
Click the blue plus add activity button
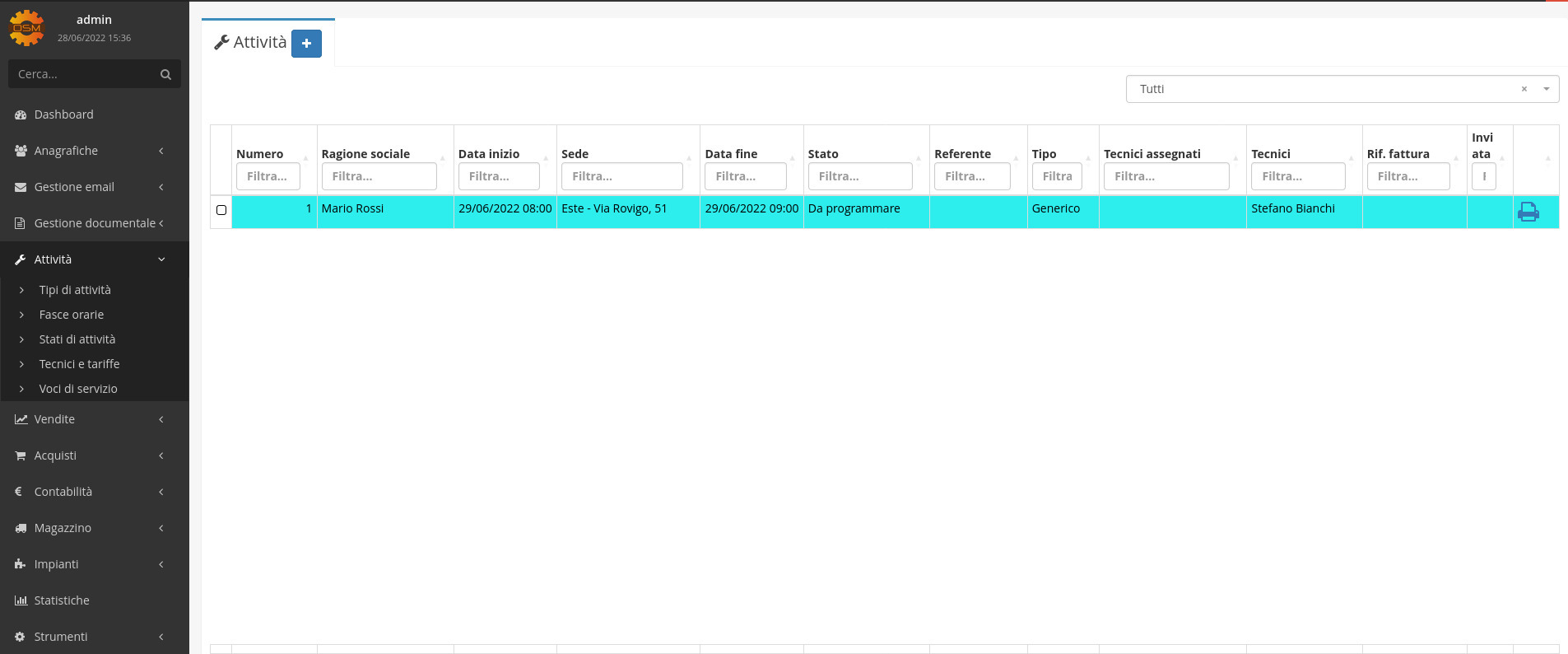click(x=306, y=44)
